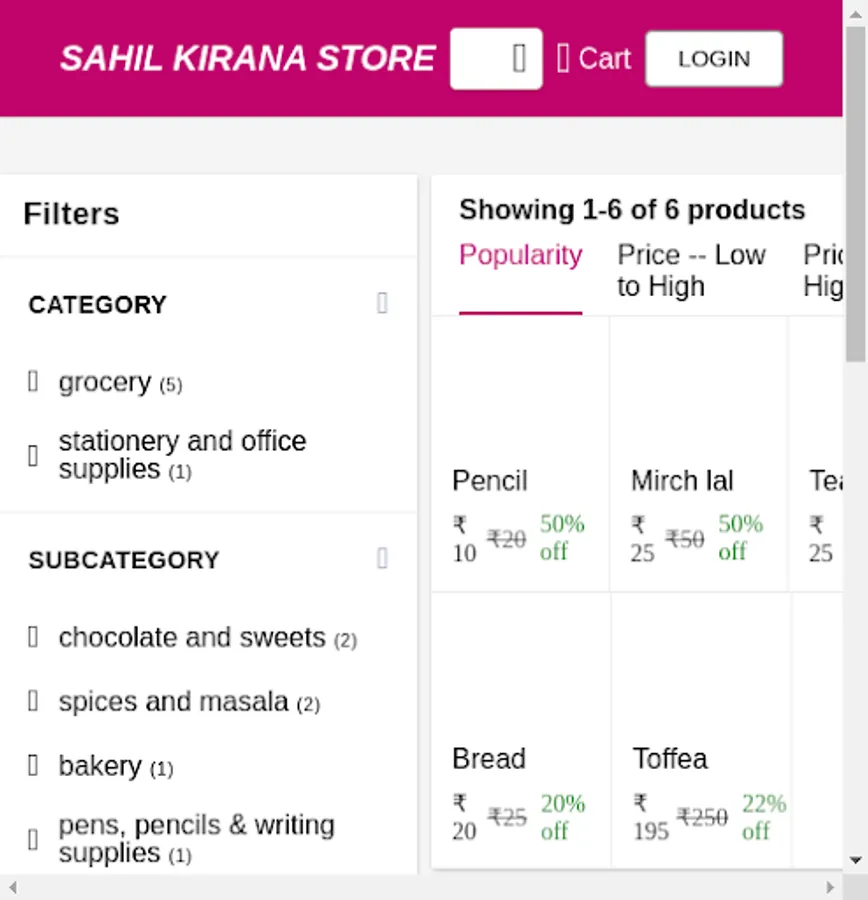The image size is (868, 900).
Task: Select pens, pencils & writing supplies checkbox
Action: pyautogui.click(x=33, y=839)
